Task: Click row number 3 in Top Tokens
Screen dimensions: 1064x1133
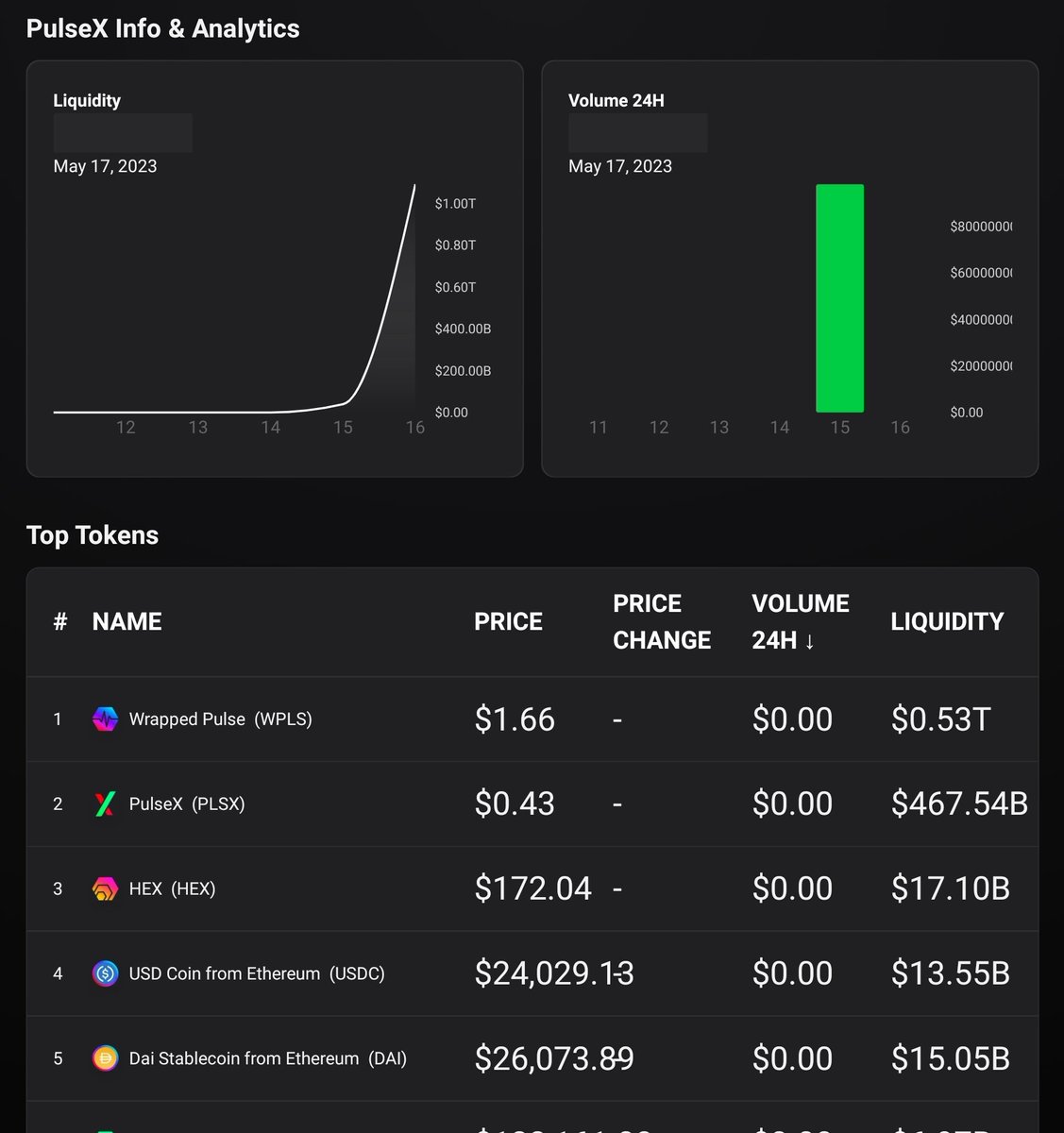Action: click(58, 889)
